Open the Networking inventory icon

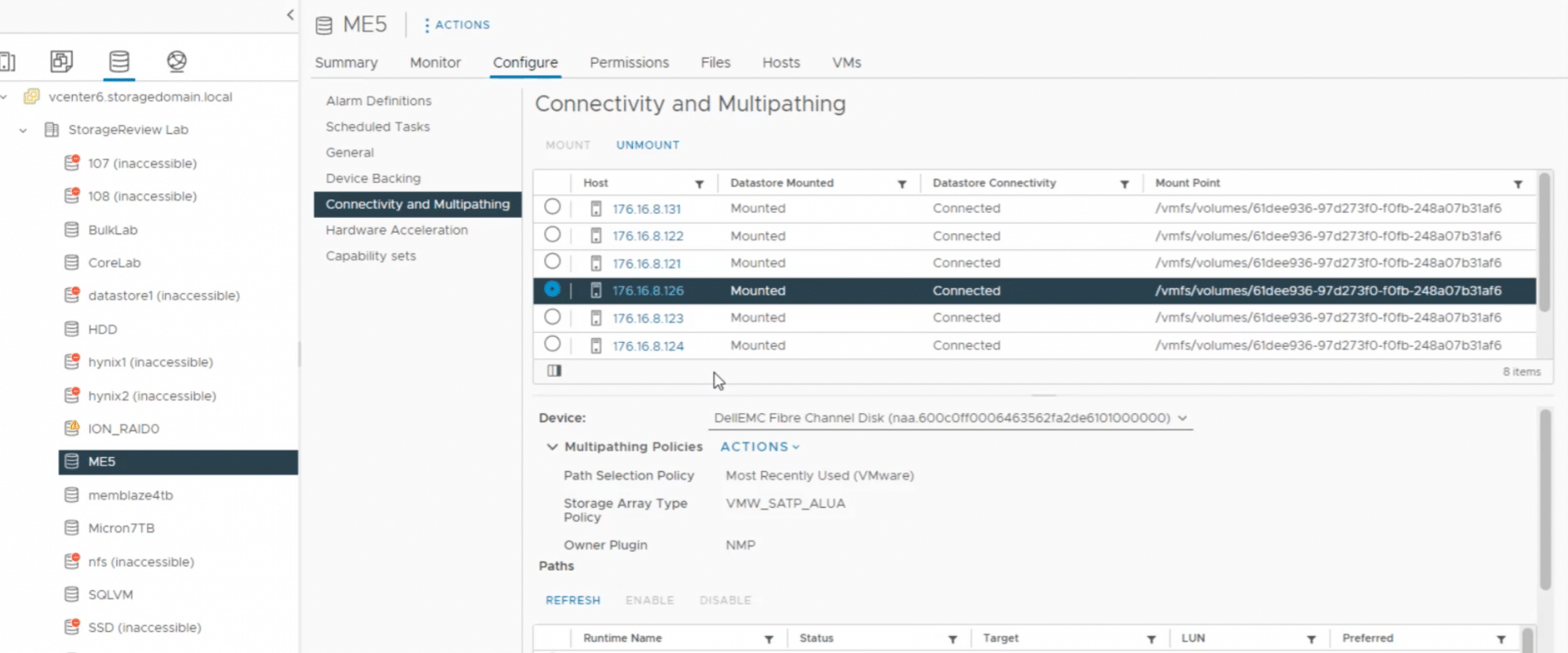(x=176, y=61)
